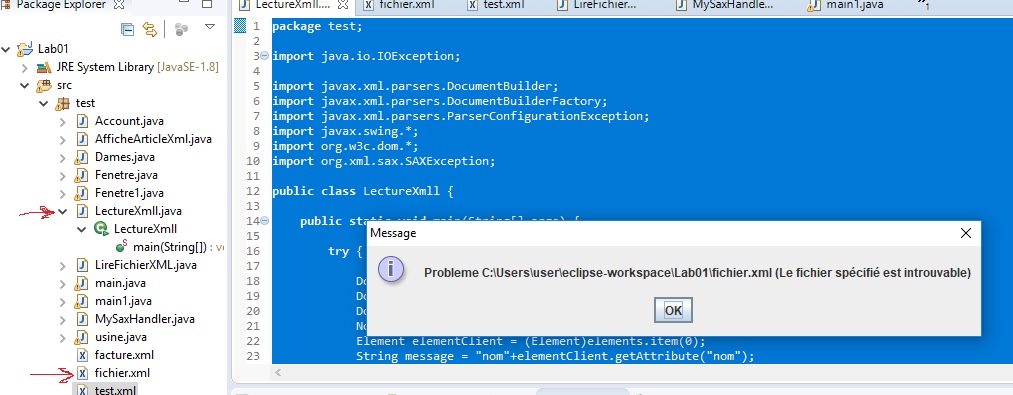The image size is (1013, 395).
Task: Select the LectureXmll class icon
Action: coord(101,229)
